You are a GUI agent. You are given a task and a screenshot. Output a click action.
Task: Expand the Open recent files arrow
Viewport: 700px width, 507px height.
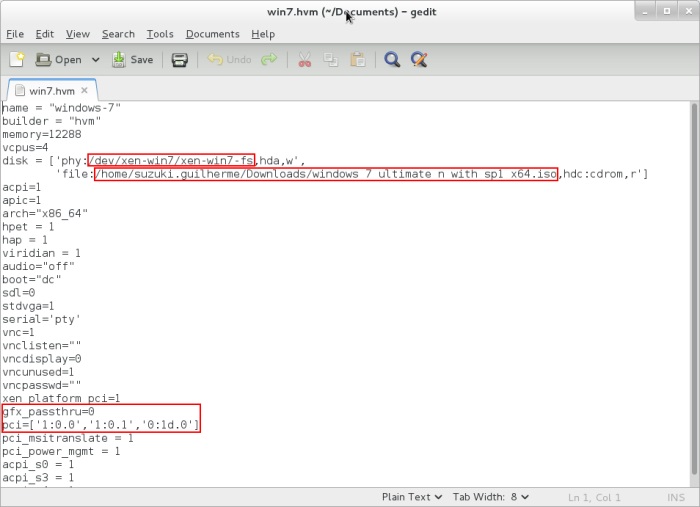pos(96,60)
